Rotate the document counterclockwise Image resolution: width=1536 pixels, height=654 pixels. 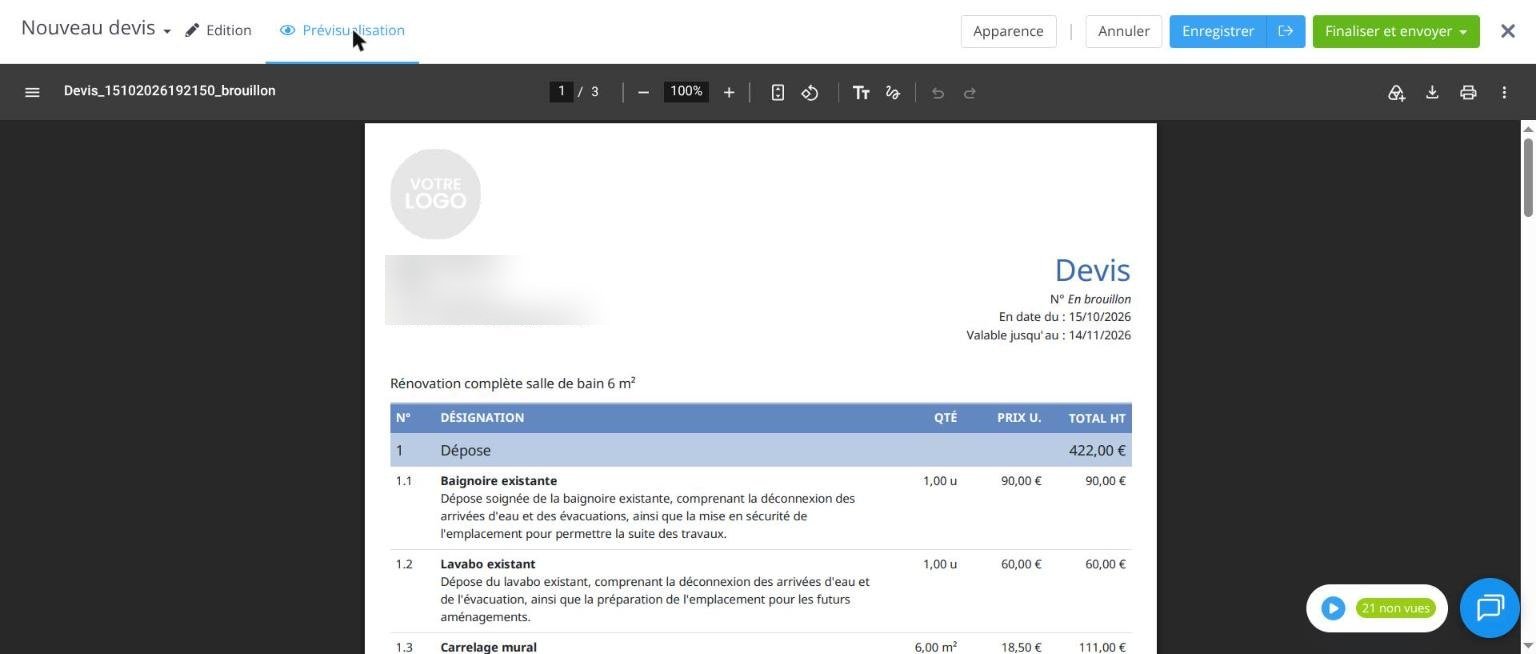[810, 92]
